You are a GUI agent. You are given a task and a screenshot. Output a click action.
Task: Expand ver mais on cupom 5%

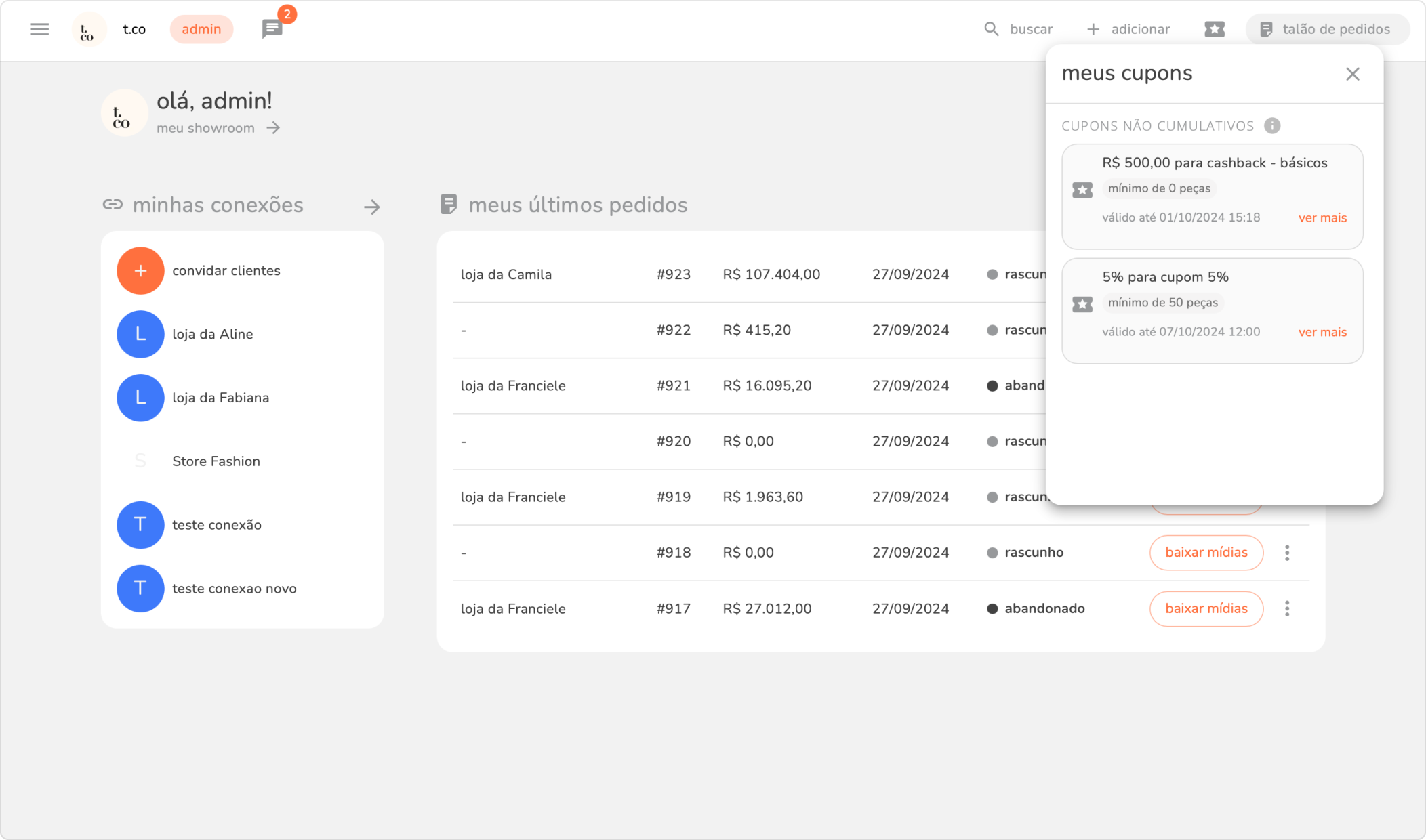(1322, 332)
